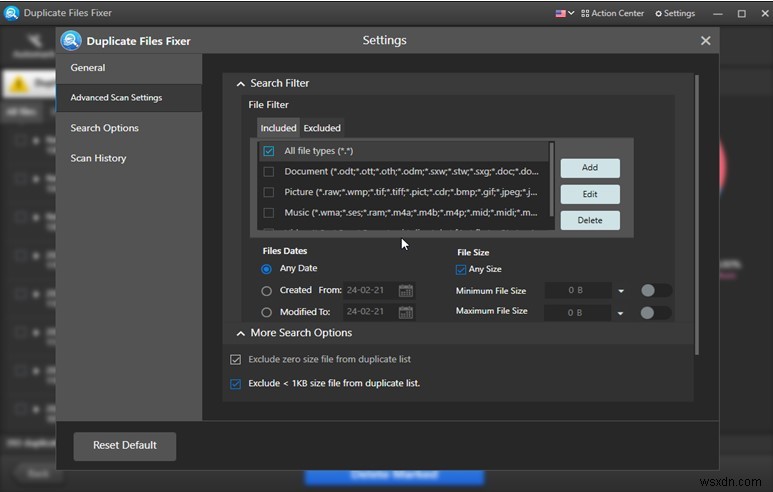Open the Minimum File Size unit dropdown
This screenshot has height=492, width=773.
pos(620,291)
